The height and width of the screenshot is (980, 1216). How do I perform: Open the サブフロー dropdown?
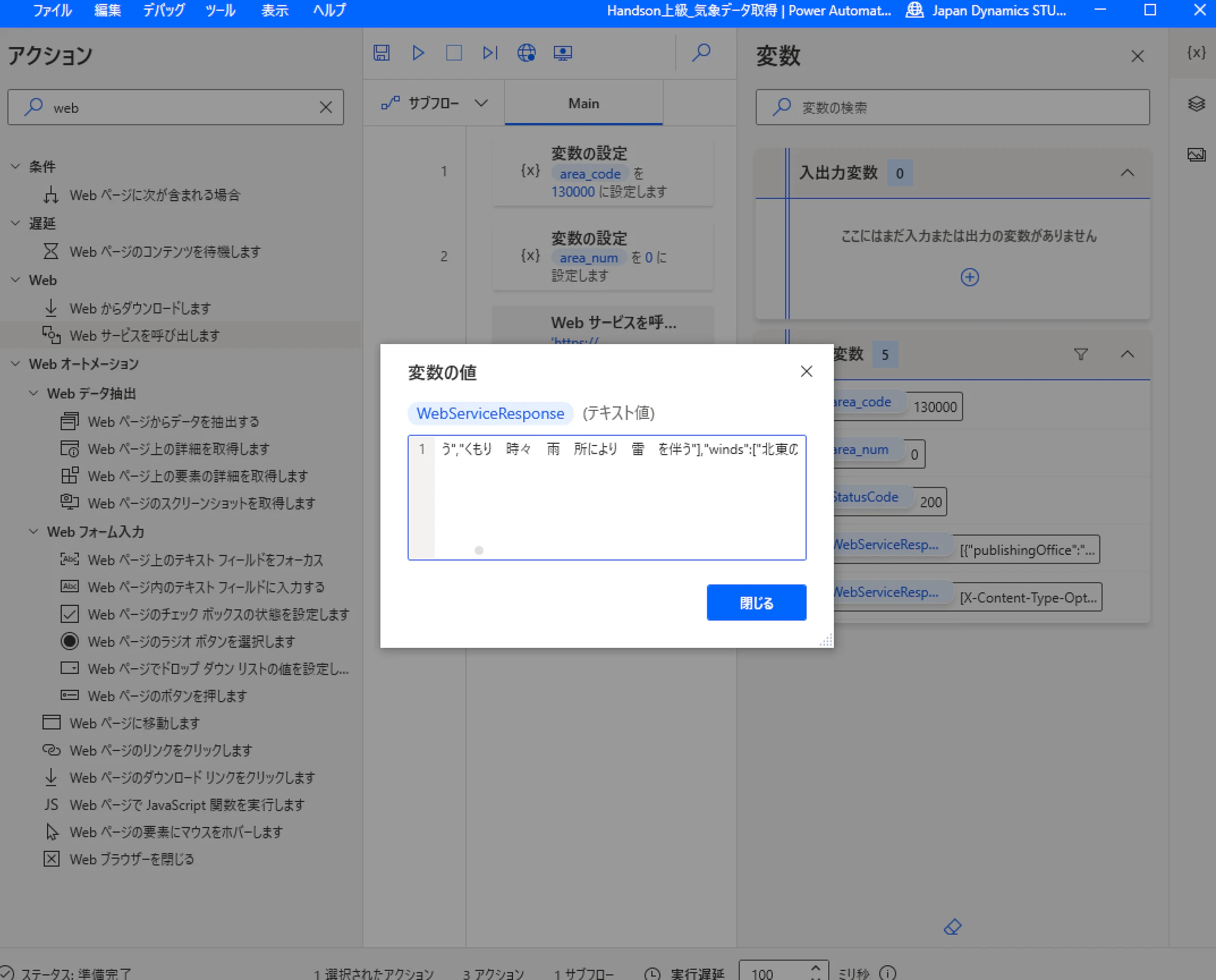[434, 103]
